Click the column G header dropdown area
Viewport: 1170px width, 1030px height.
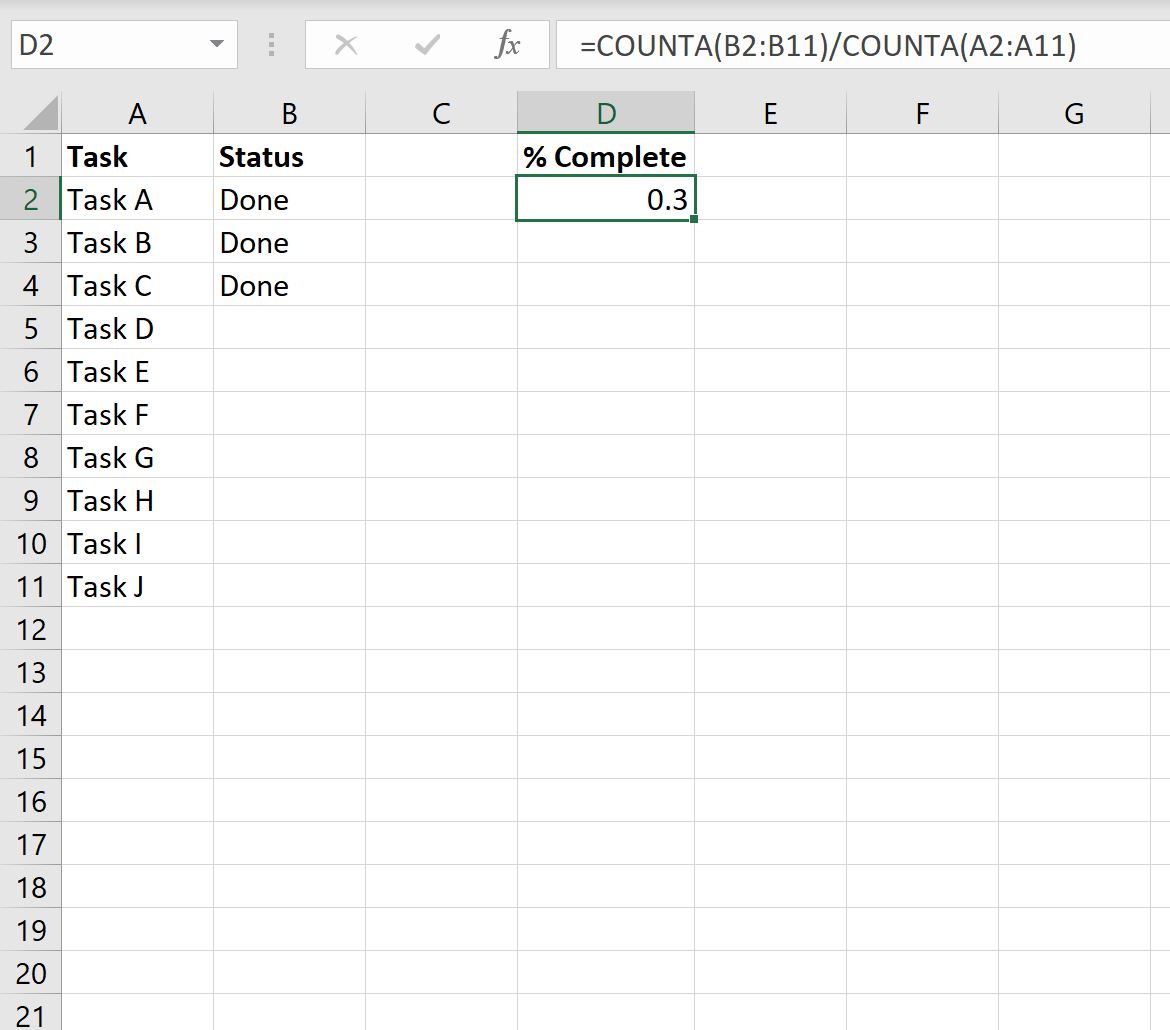(x=1073, y=111)
